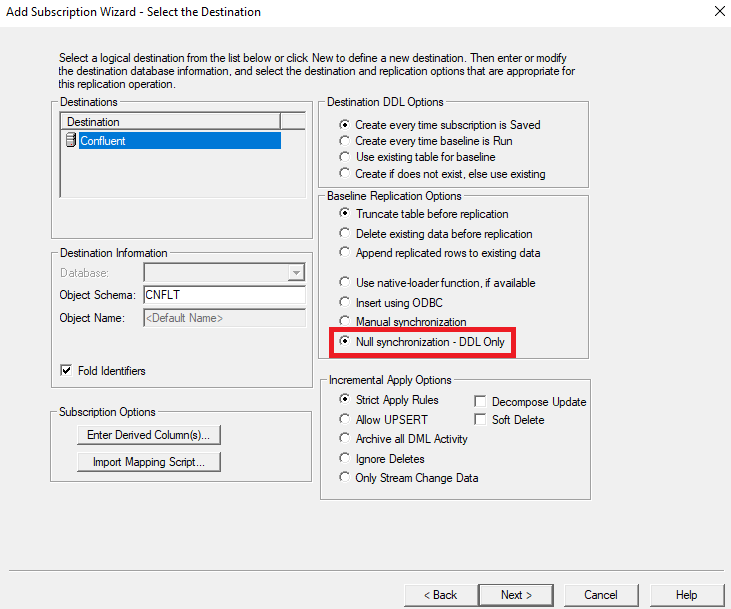This screenshot has height=609, width=731.
Task: Click the Object Schema input field
Action: 224,295
